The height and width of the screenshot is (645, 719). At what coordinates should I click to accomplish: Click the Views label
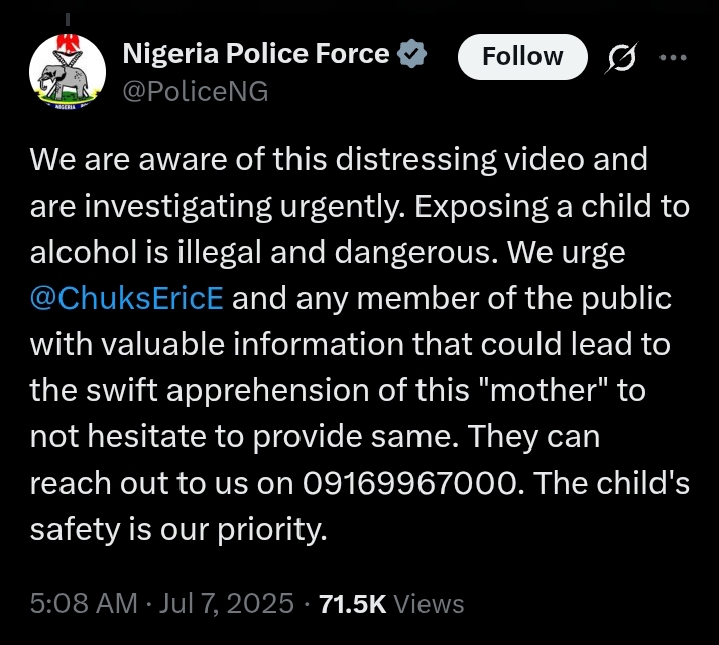click(x=429, y=604)
